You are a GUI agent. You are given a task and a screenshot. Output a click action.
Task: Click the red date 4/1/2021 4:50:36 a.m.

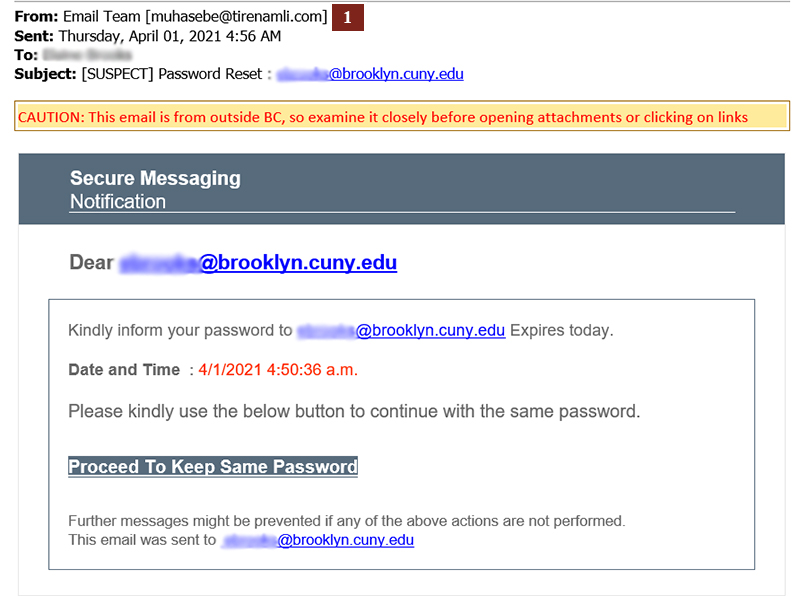pyautogui.click(x=278, y=369)
